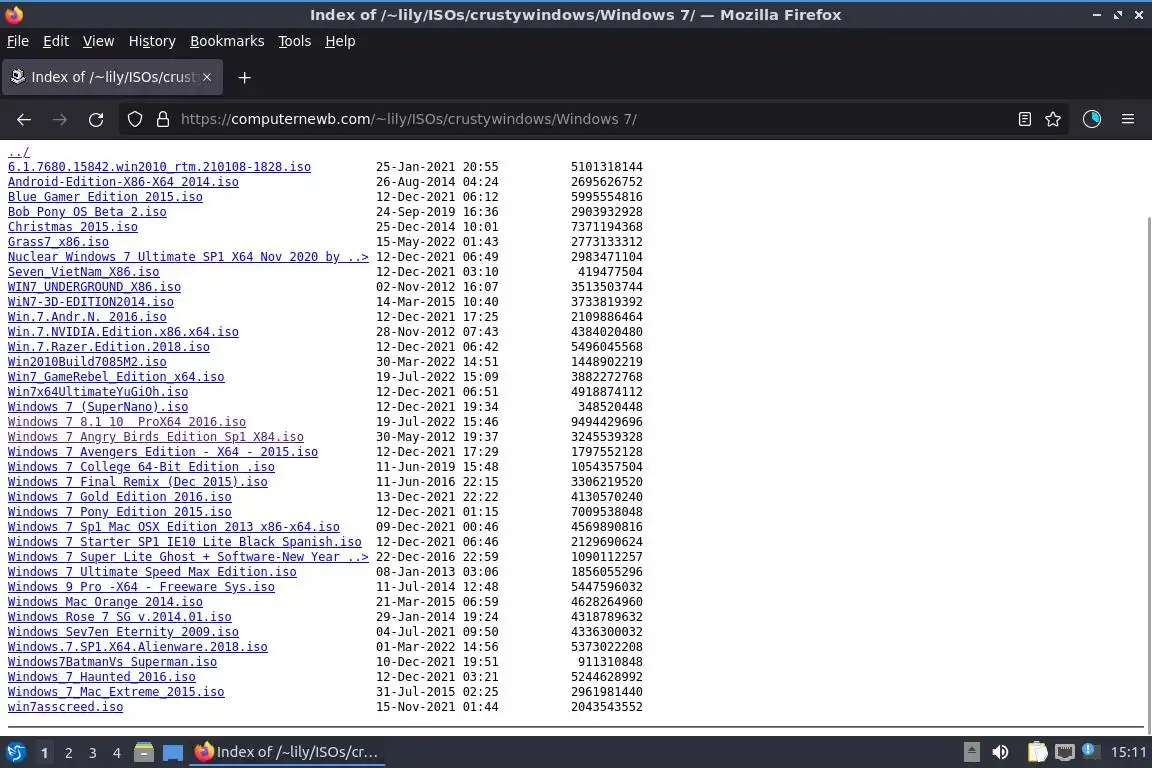Screen dimensions: 1152x768
Task: Download Windows_7_Gold_Edition_2016.iso
Action: tap(120, 497)
